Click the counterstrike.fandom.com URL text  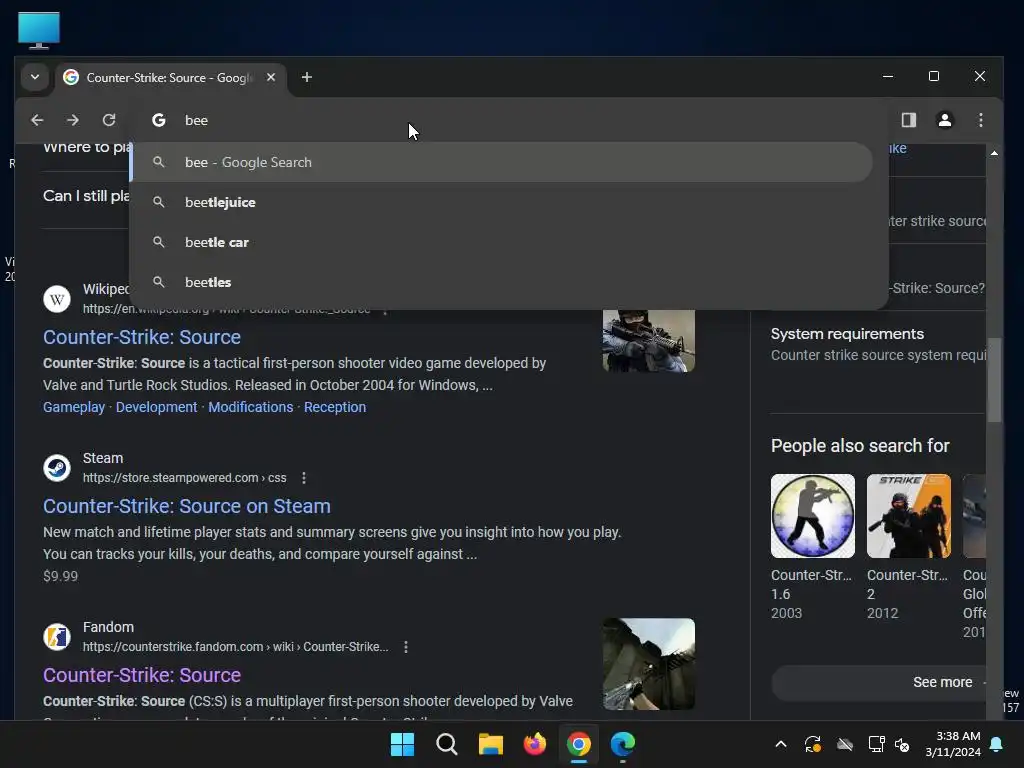[x=236, y=647]
